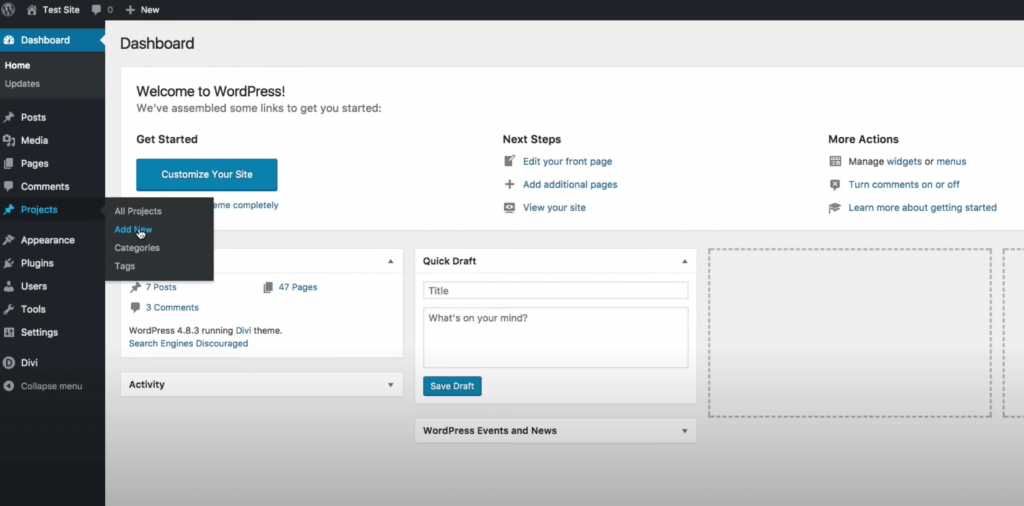Choose Add New under Projects
This screenshot has height=506, width=1024.
point(133,230)
